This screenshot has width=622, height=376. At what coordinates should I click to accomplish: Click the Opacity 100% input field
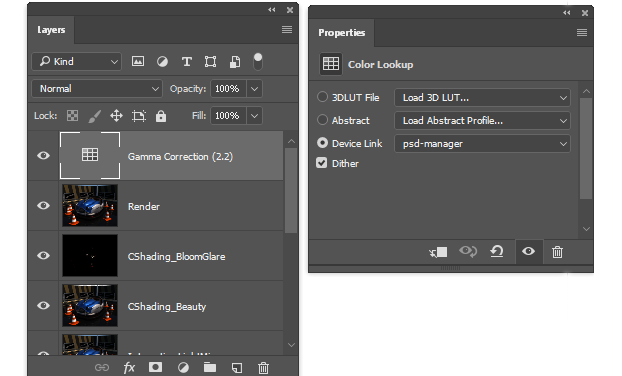click(228, 89)
